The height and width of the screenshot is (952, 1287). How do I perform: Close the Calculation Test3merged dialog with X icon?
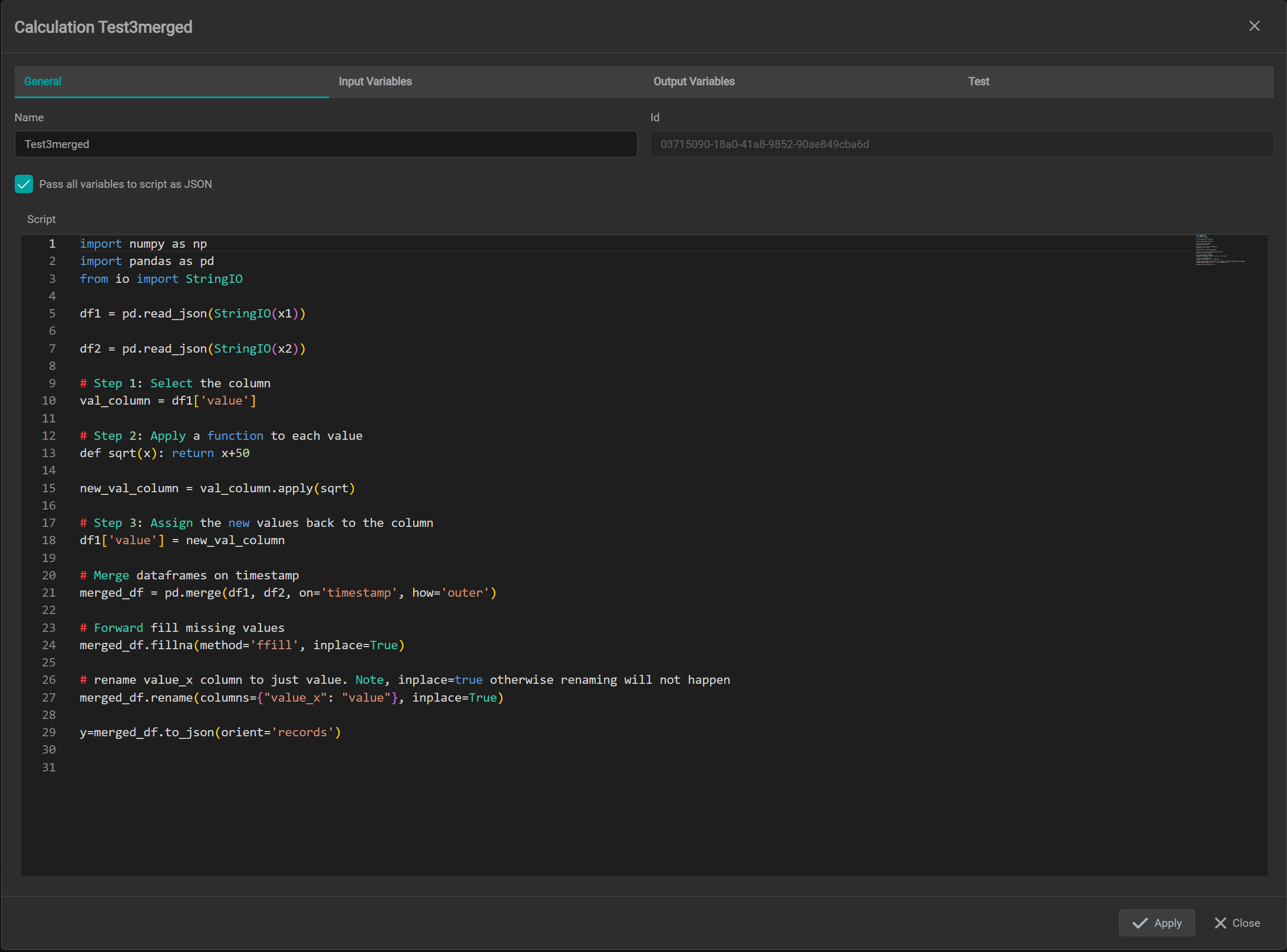[1254, 26]
